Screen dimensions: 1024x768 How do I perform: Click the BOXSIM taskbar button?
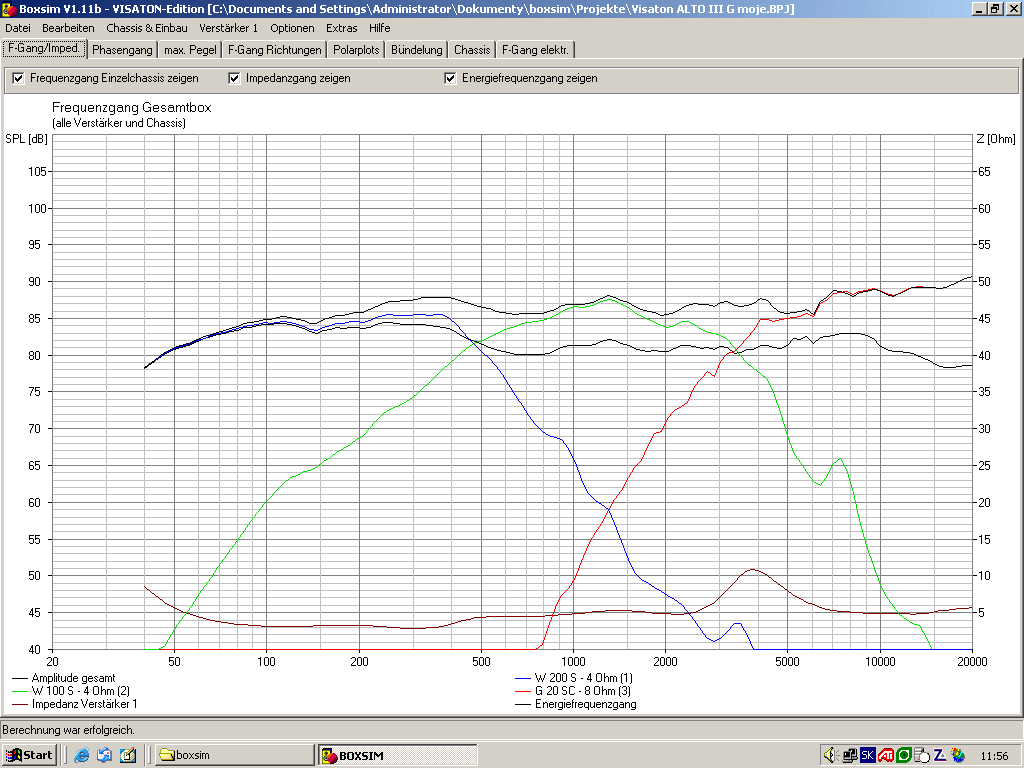click(x=397, y=755)
